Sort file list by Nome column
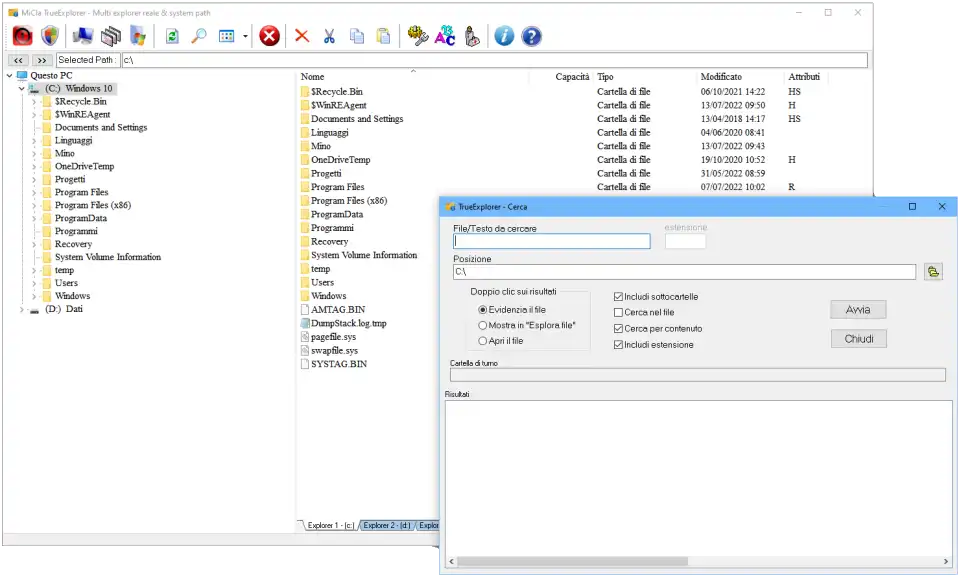 [313, 77]
